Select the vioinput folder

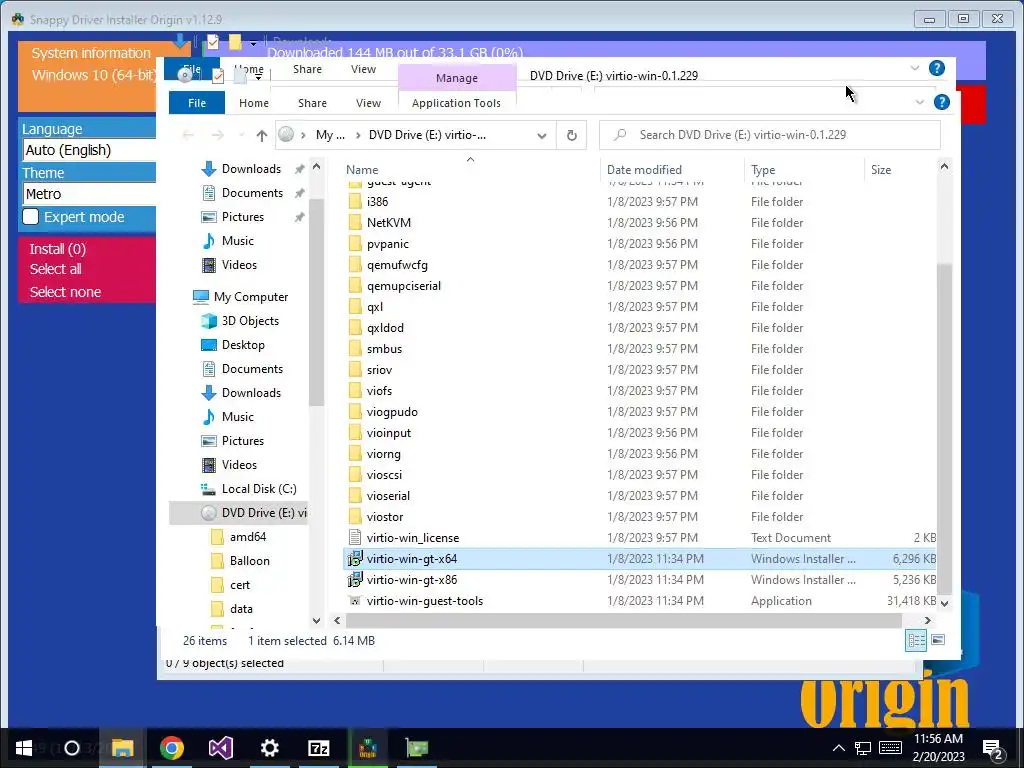(x=389, y=433)
